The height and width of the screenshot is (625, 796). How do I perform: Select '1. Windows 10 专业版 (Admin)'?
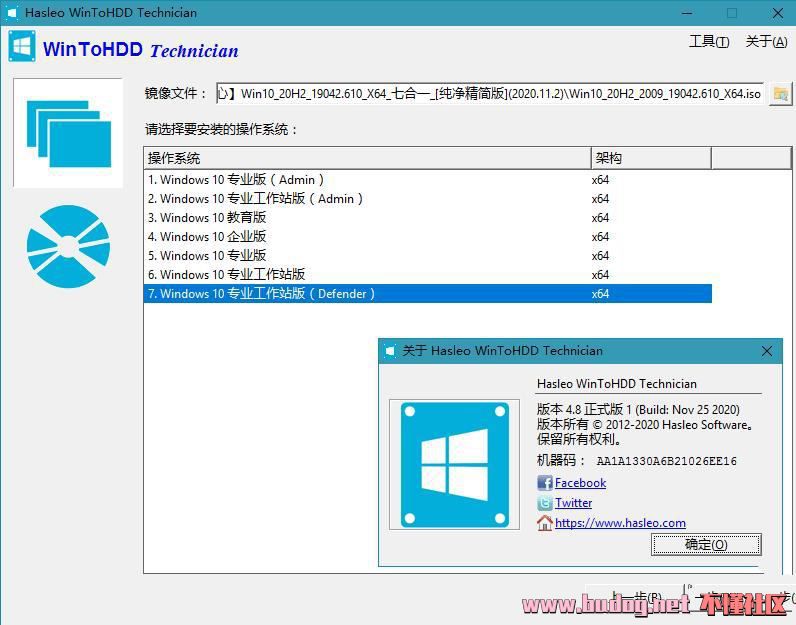[427, 180]
